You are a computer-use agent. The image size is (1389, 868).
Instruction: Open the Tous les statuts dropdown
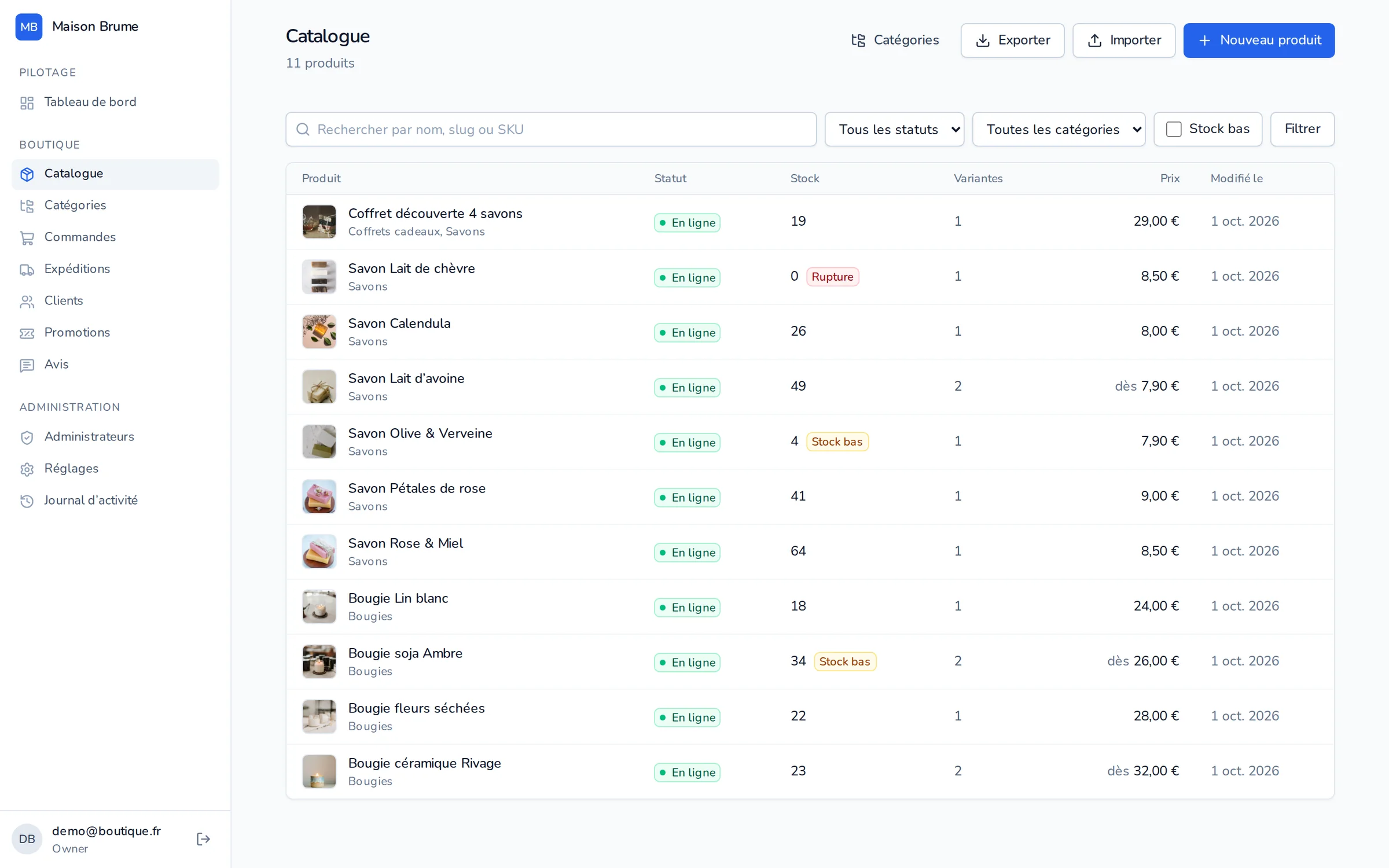pos(894,129)
